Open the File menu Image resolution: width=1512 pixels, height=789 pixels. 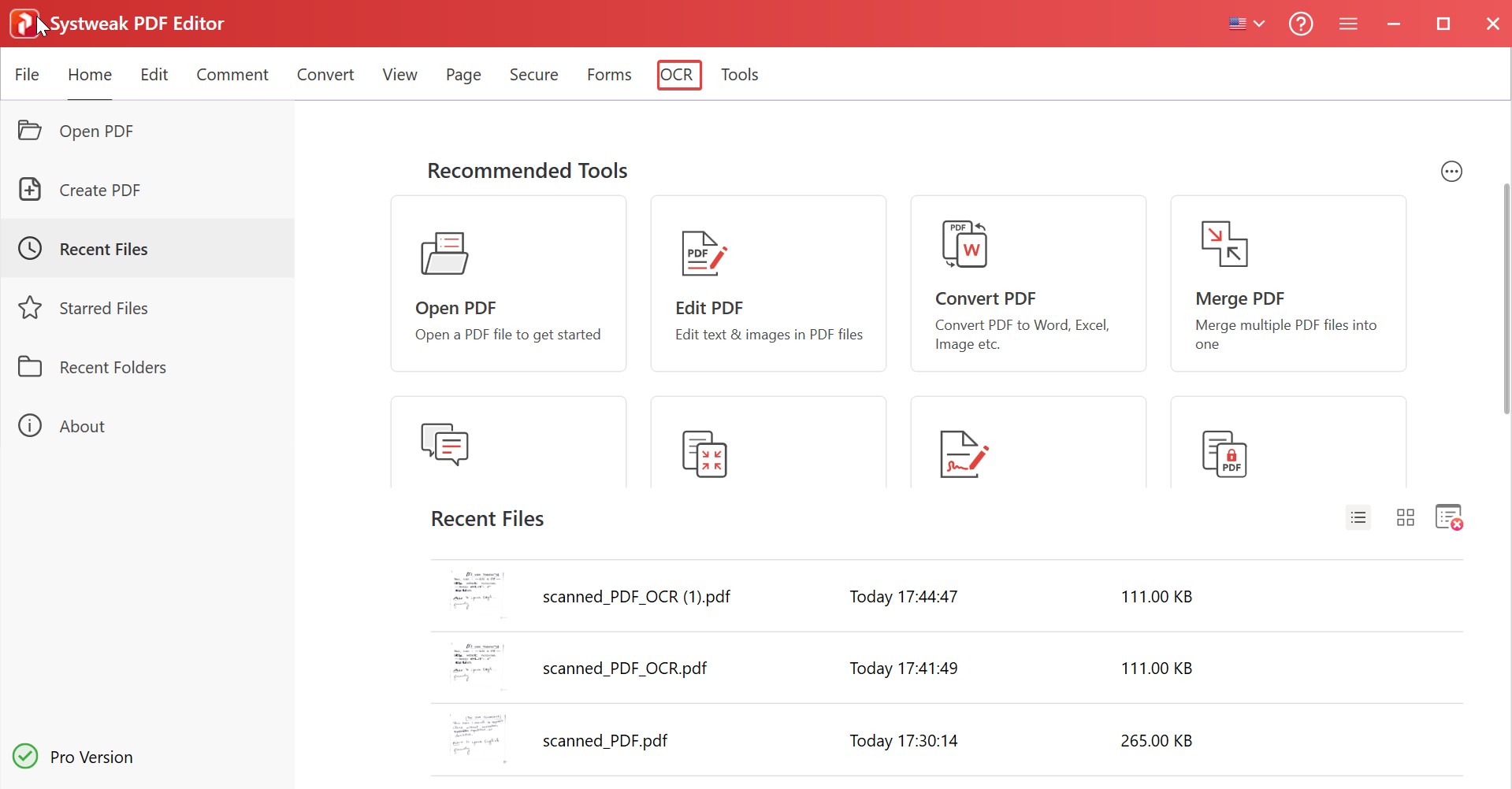[x=27, y=74]
